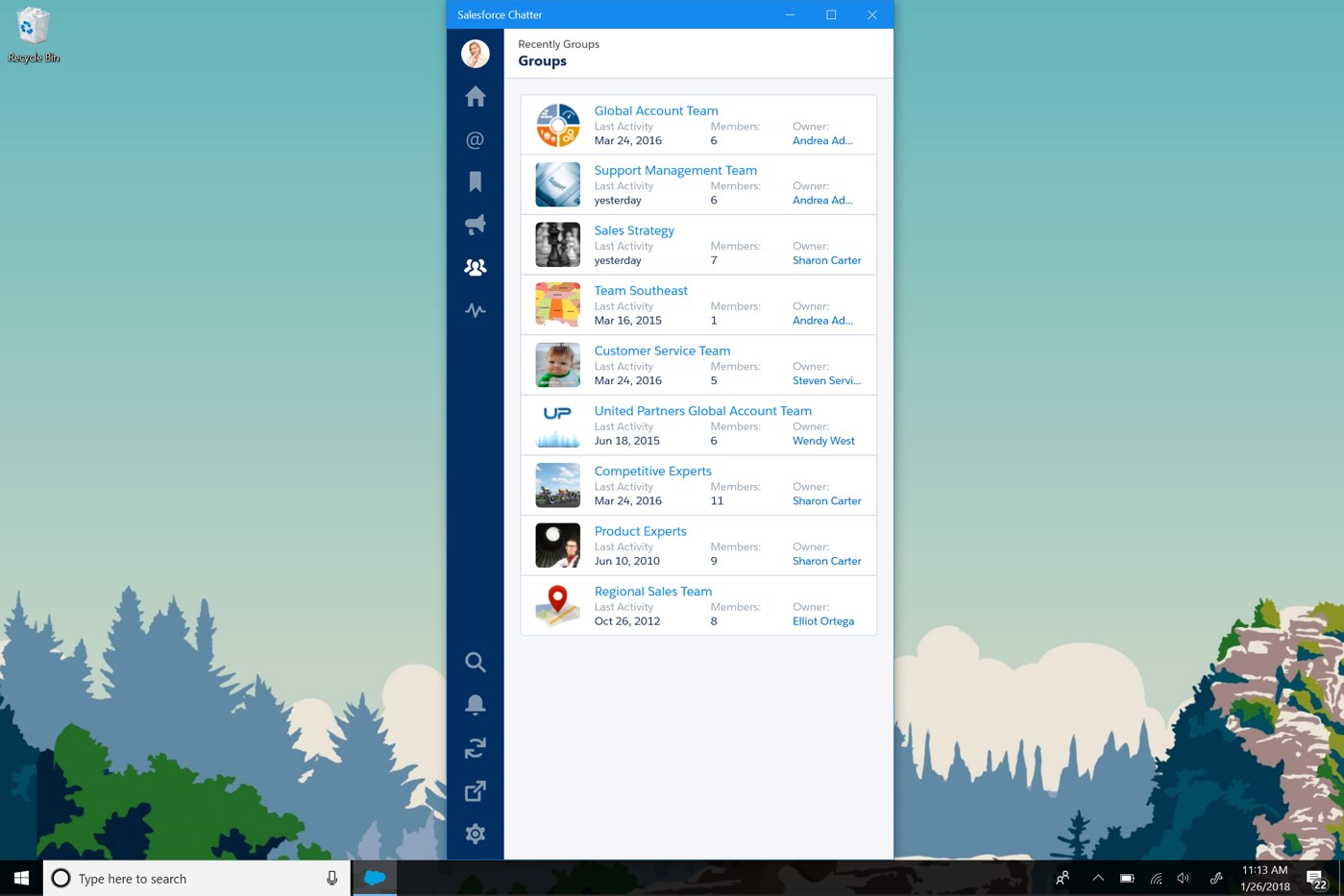Click the Support Management Team group picture
This screenshot has height=896, width=1344.
pyautogui.click(x=557, y=184)
